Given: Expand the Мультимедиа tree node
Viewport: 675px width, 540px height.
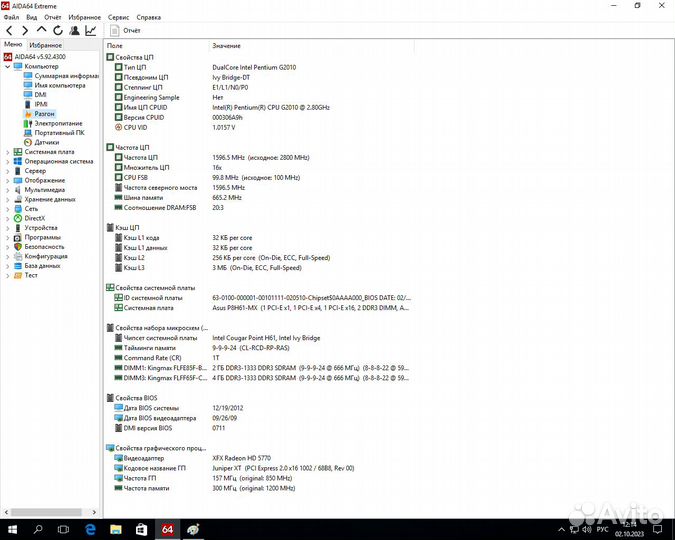Looking at the screenshot, I should [x=7, y=190].
